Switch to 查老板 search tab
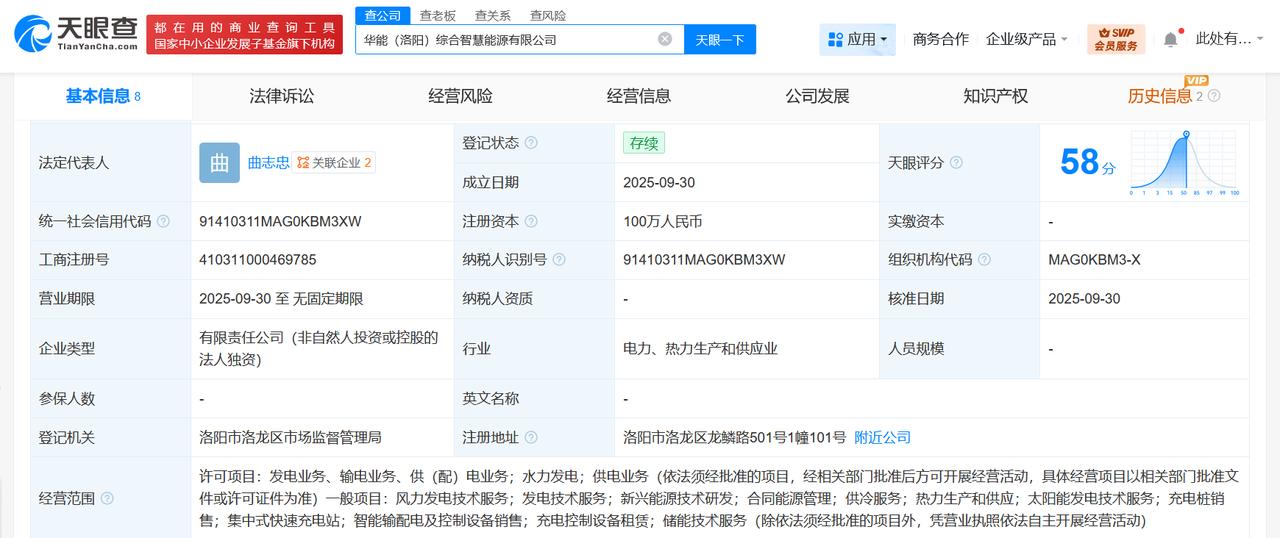The height and width of the screenshot is (538, 1280). tap(437, 15)
